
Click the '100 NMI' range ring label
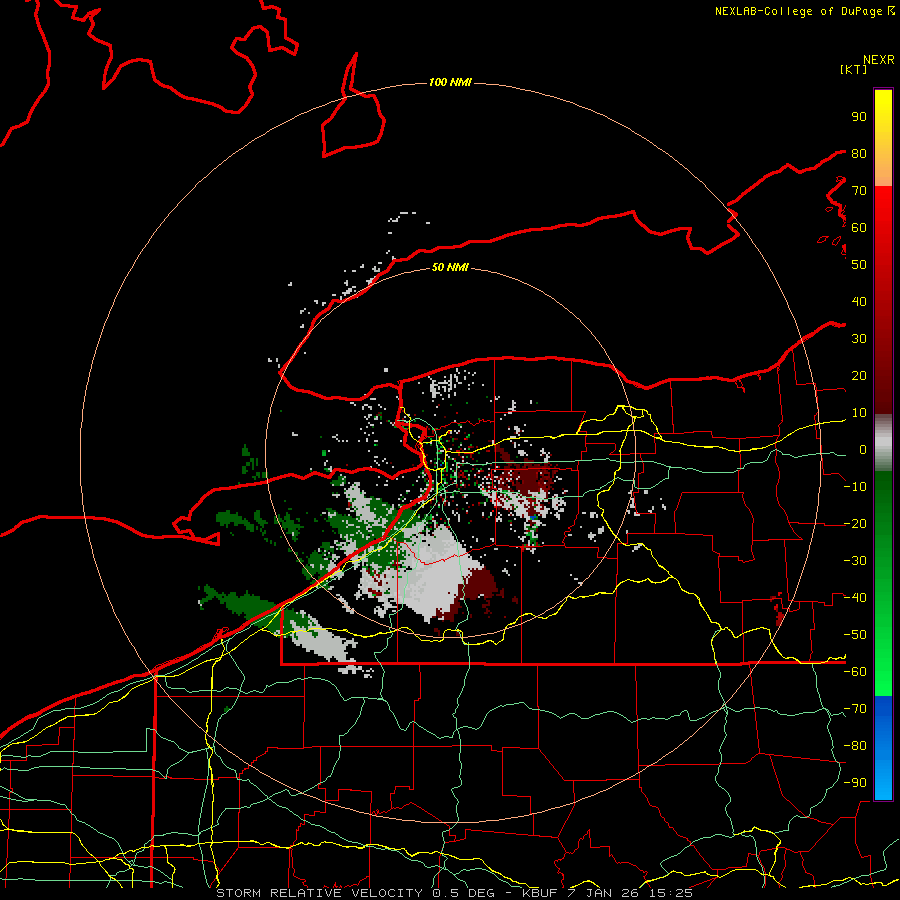[x=450, y=83]
